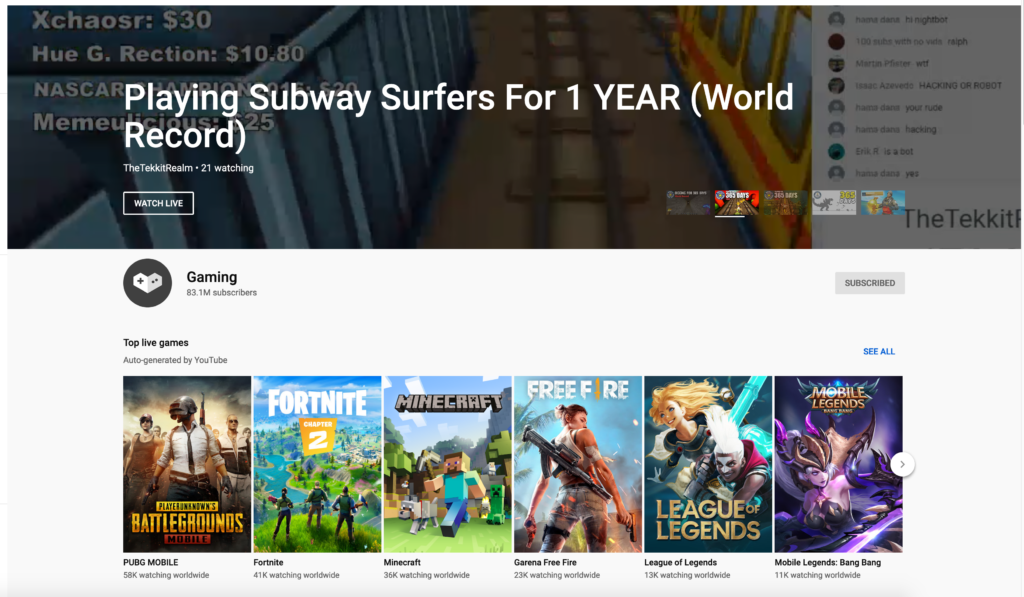Select the dinosaur game 365 Days carousel thumbnail
This screenshot has width=1024, height=597.
[x=834, y=202]
